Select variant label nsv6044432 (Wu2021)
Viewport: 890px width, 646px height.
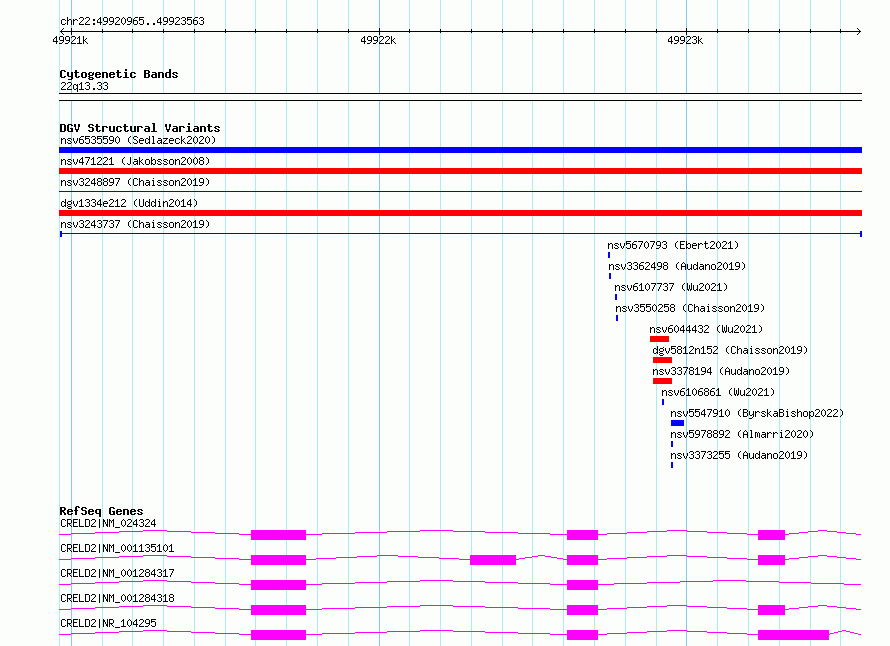706,329
